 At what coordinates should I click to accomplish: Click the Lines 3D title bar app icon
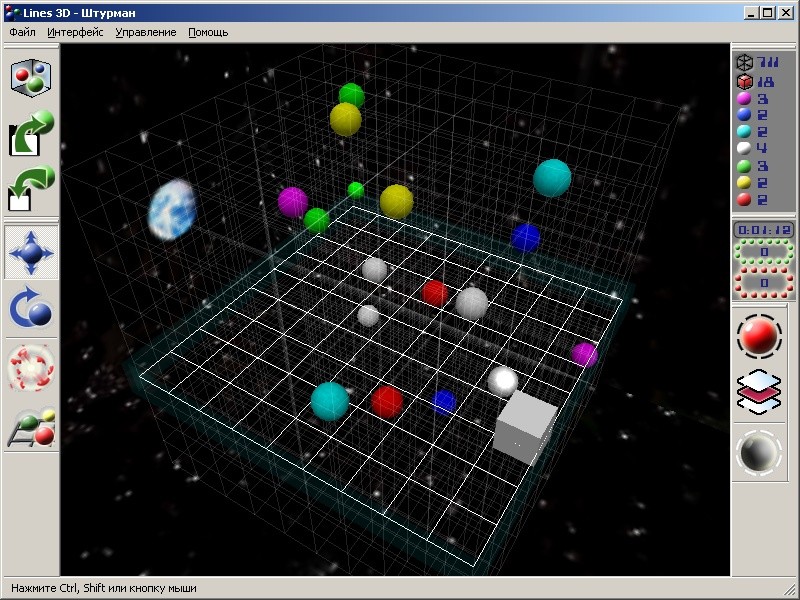[12, 13]
